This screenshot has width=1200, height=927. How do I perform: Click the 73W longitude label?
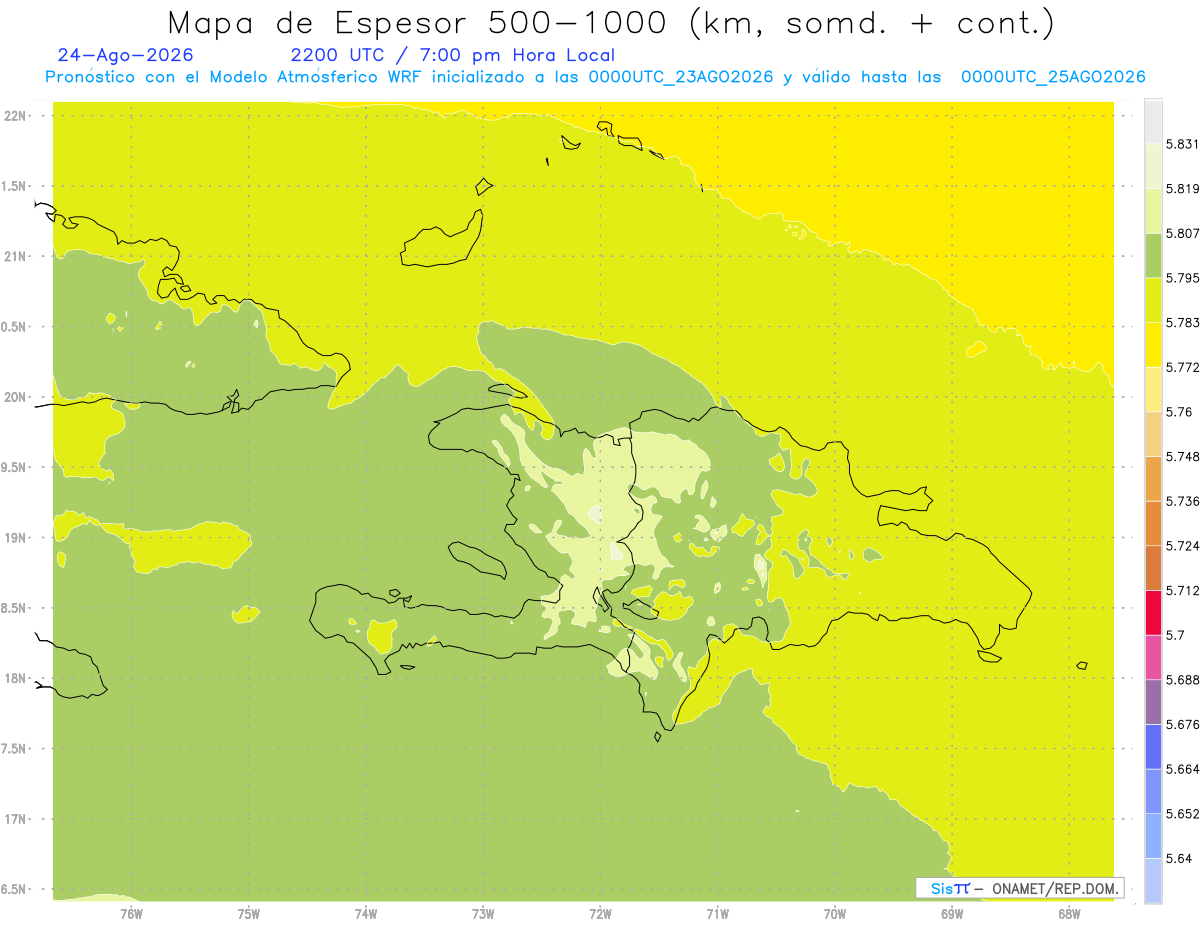(483, 914)
